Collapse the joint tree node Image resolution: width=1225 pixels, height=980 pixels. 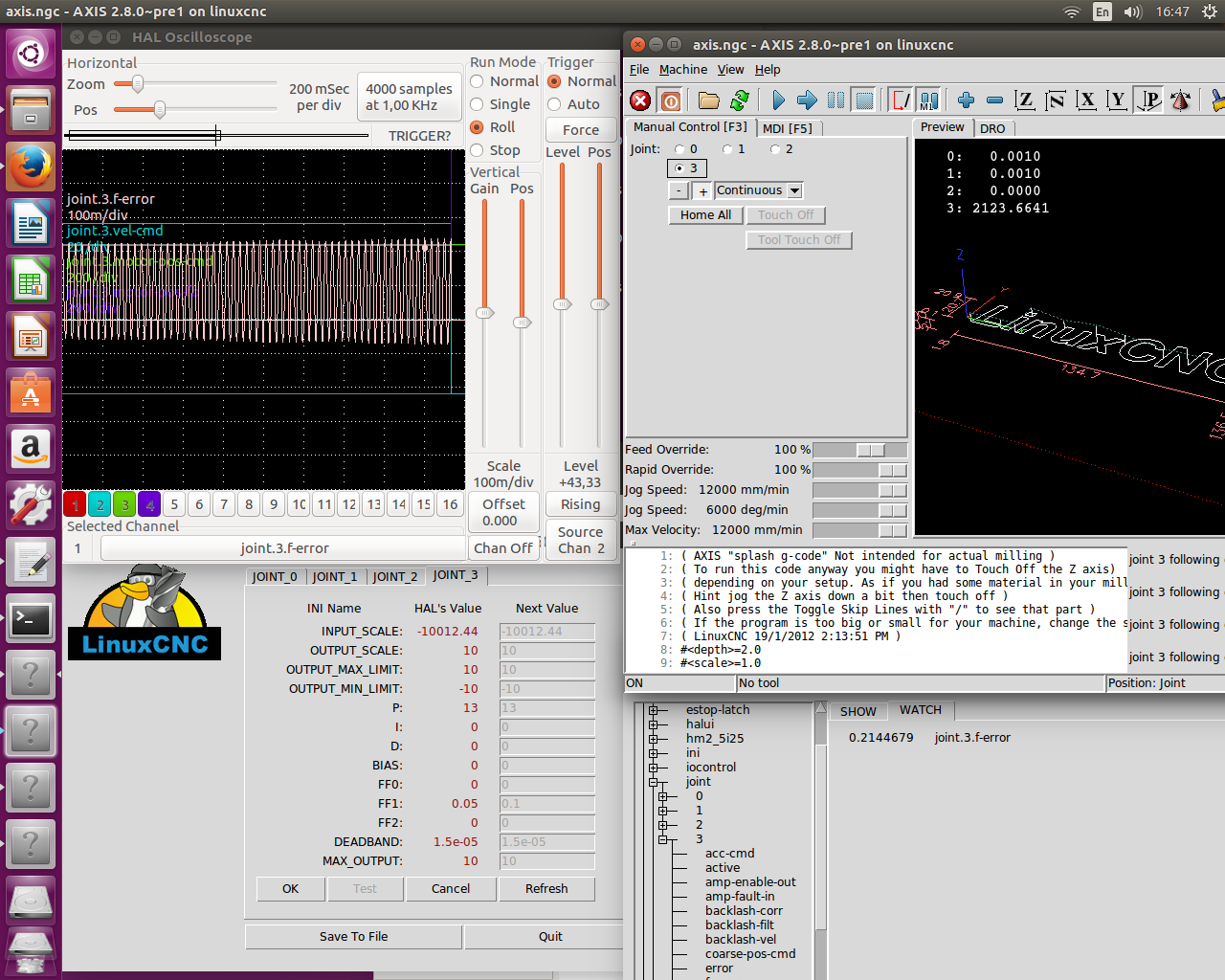click(654, 782)
